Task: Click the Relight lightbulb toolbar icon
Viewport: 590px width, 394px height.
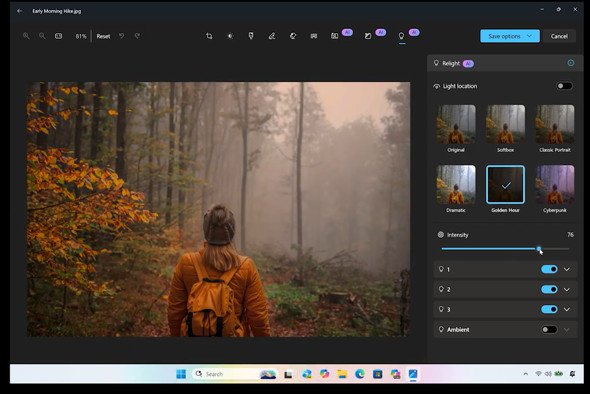Action: (x=401, y=36)
